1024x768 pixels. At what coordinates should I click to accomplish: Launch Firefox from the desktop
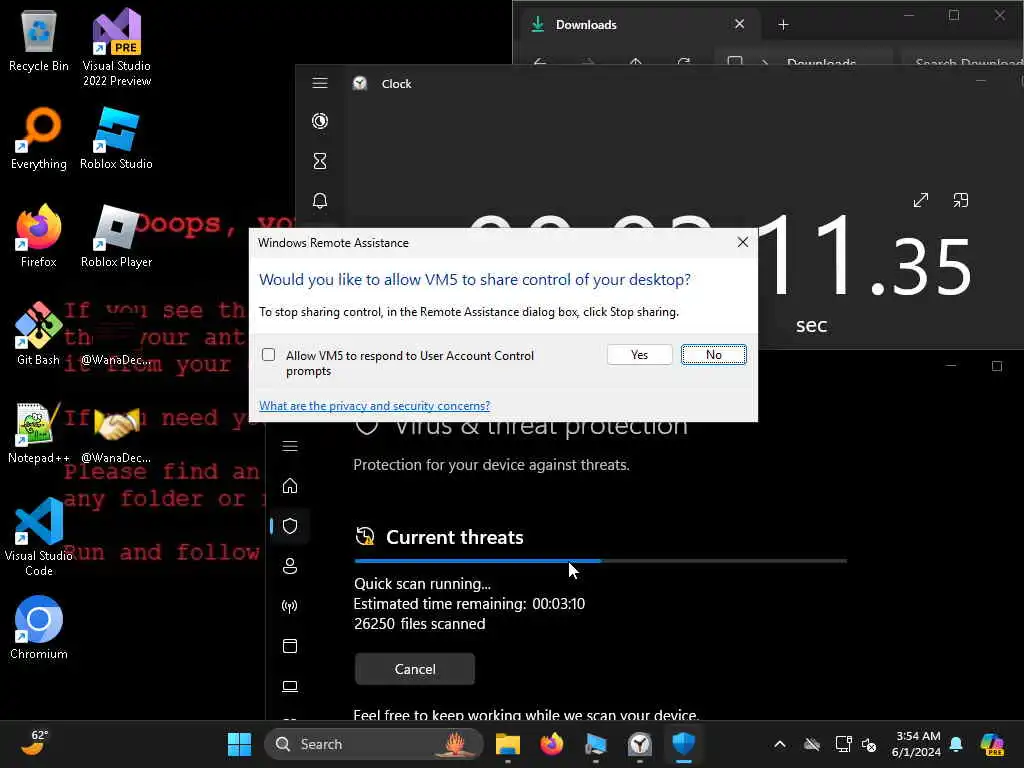[39, 236]
